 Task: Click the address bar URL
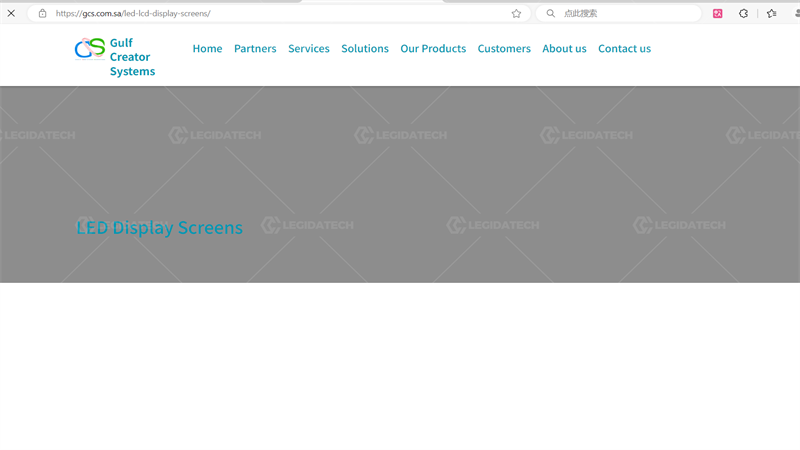tap(133, 13)
